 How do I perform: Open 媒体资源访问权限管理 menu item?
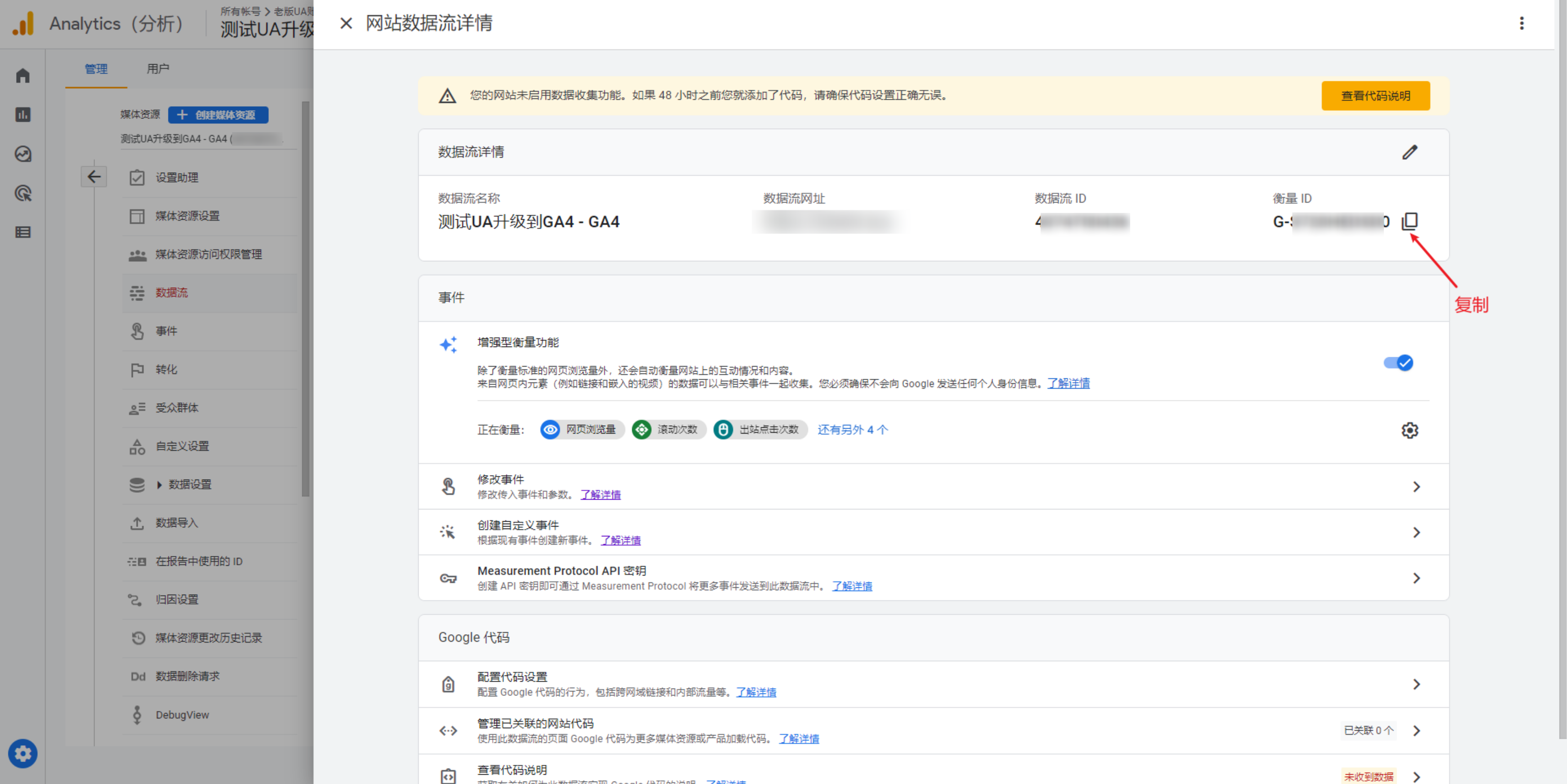click(209, 254)
